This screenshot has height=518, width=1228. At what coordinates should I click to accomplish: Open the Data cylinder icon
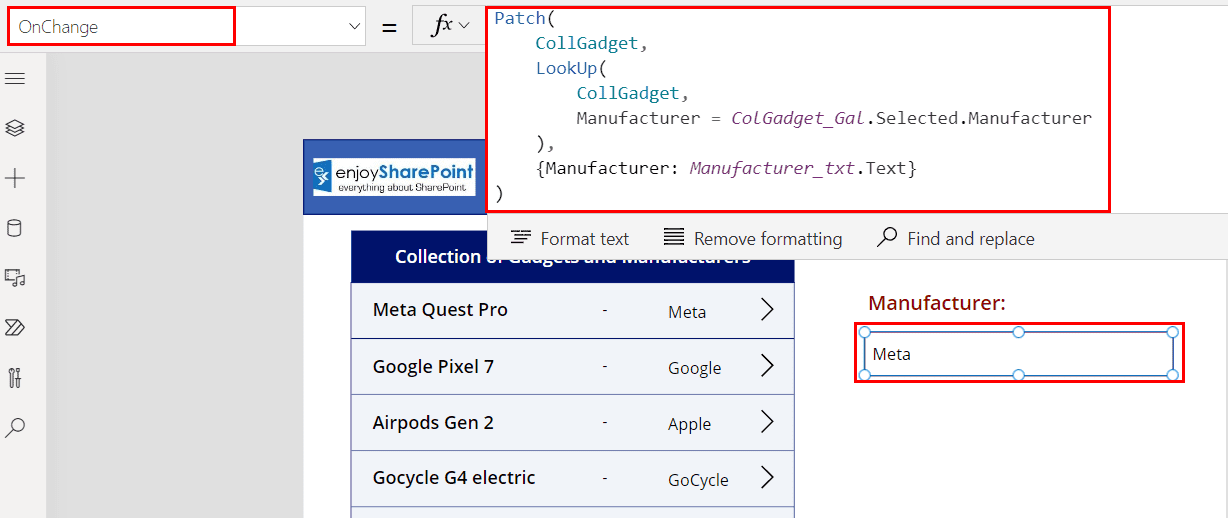pyautogui.click(x=15, y=228)
